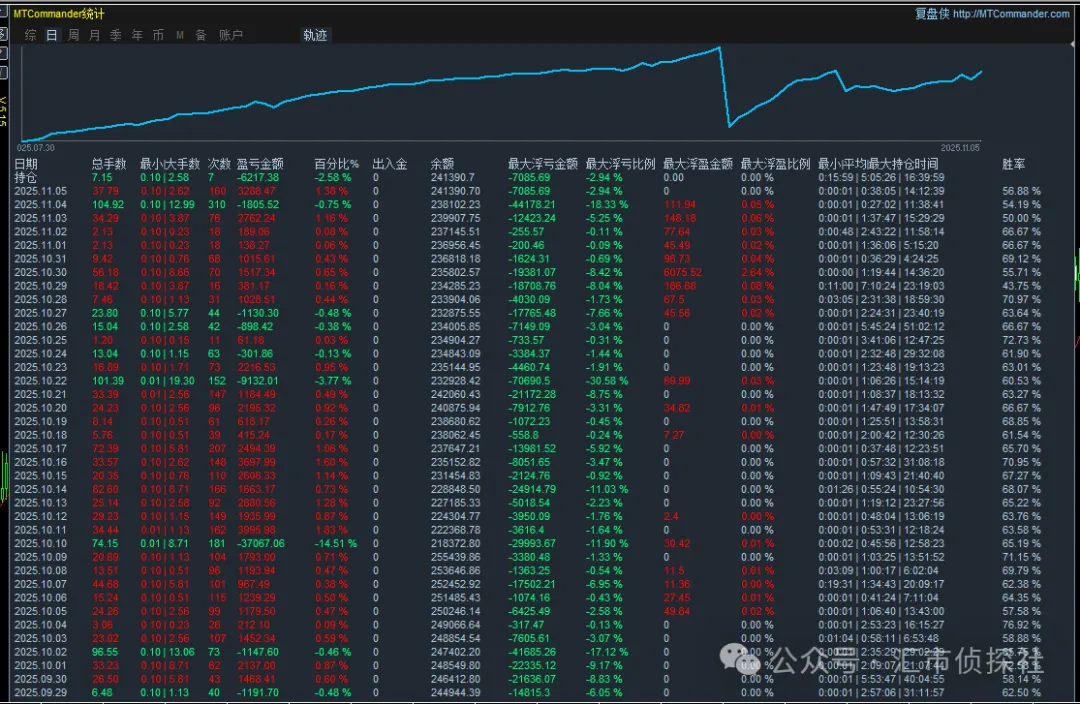Click the 盈亏金额 column header
This screenshot has height=704, width=1080.
tap(259, 164)
